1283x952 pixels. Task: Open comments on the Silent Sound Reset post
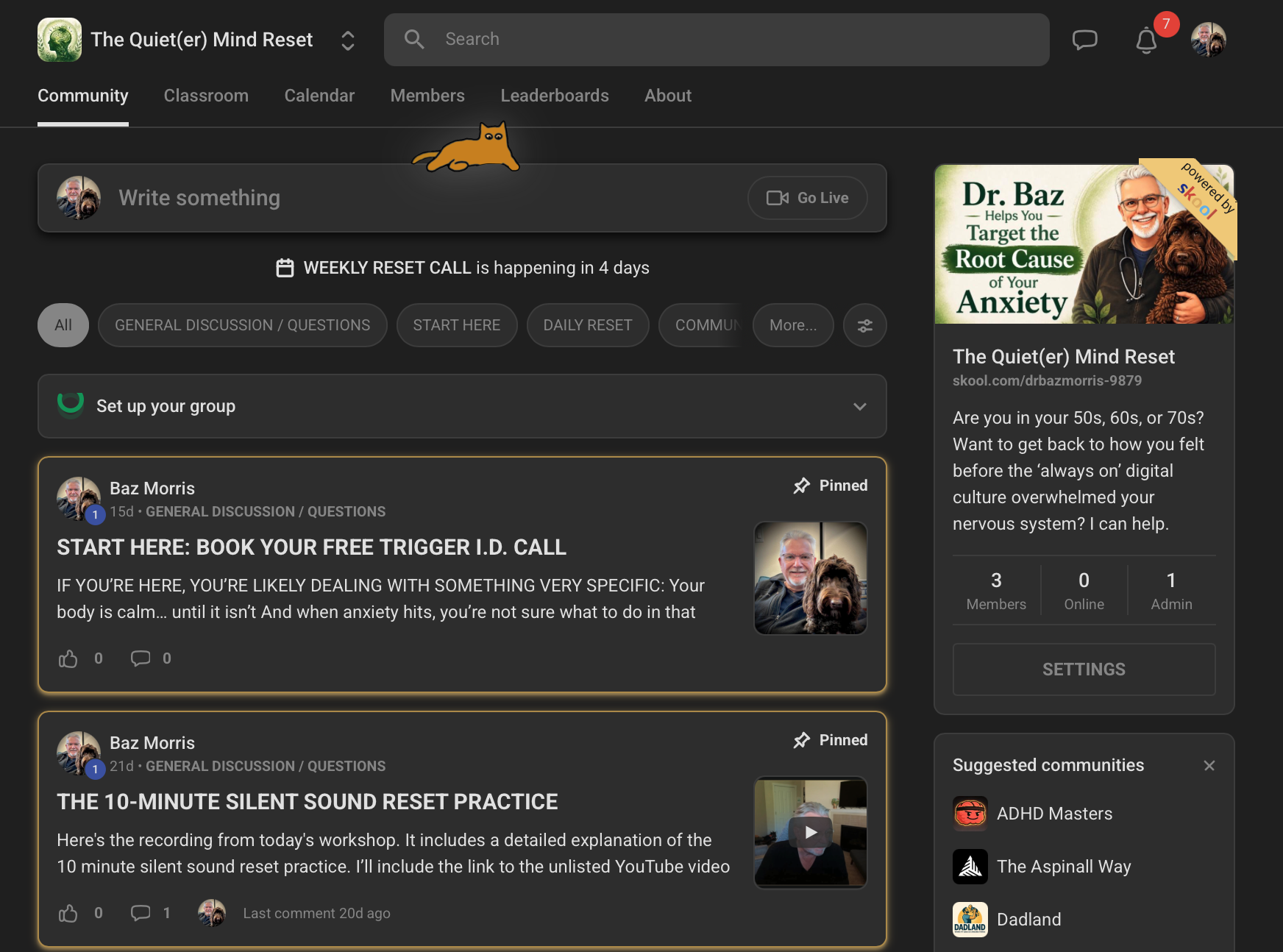(x=141, y=913)
